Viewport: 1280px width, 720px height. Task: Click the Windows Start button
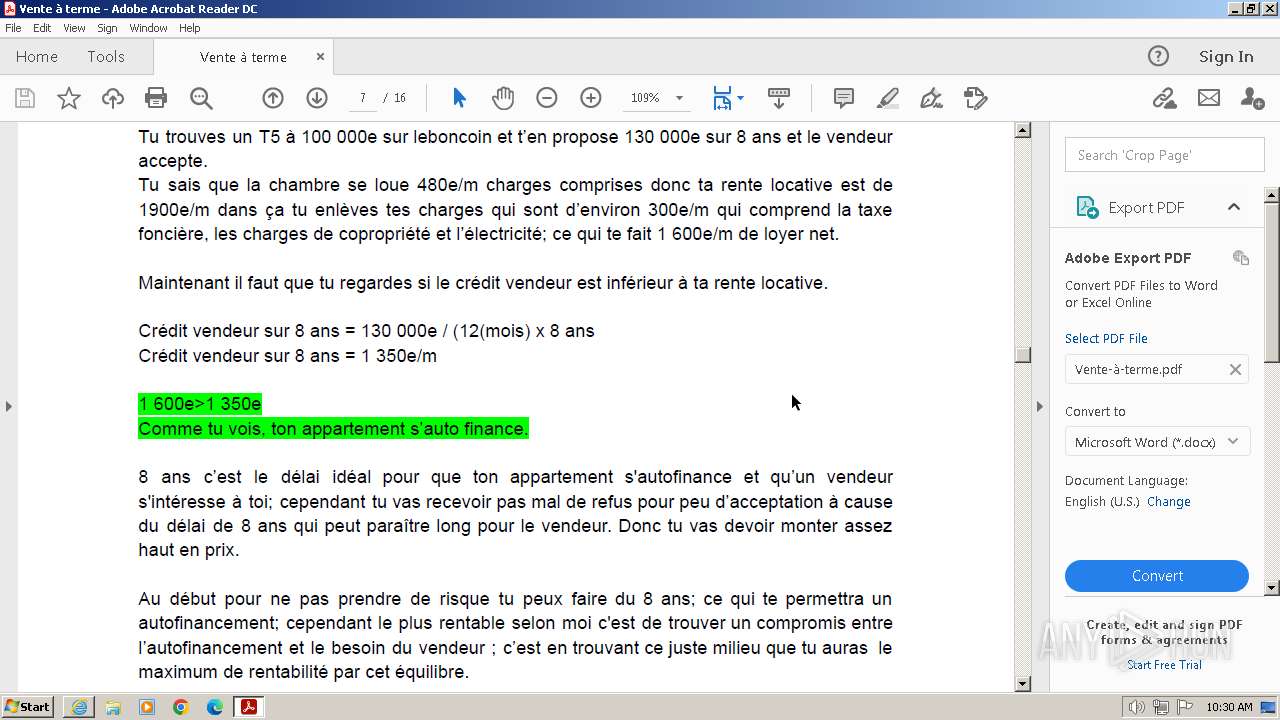click(28, 707)
